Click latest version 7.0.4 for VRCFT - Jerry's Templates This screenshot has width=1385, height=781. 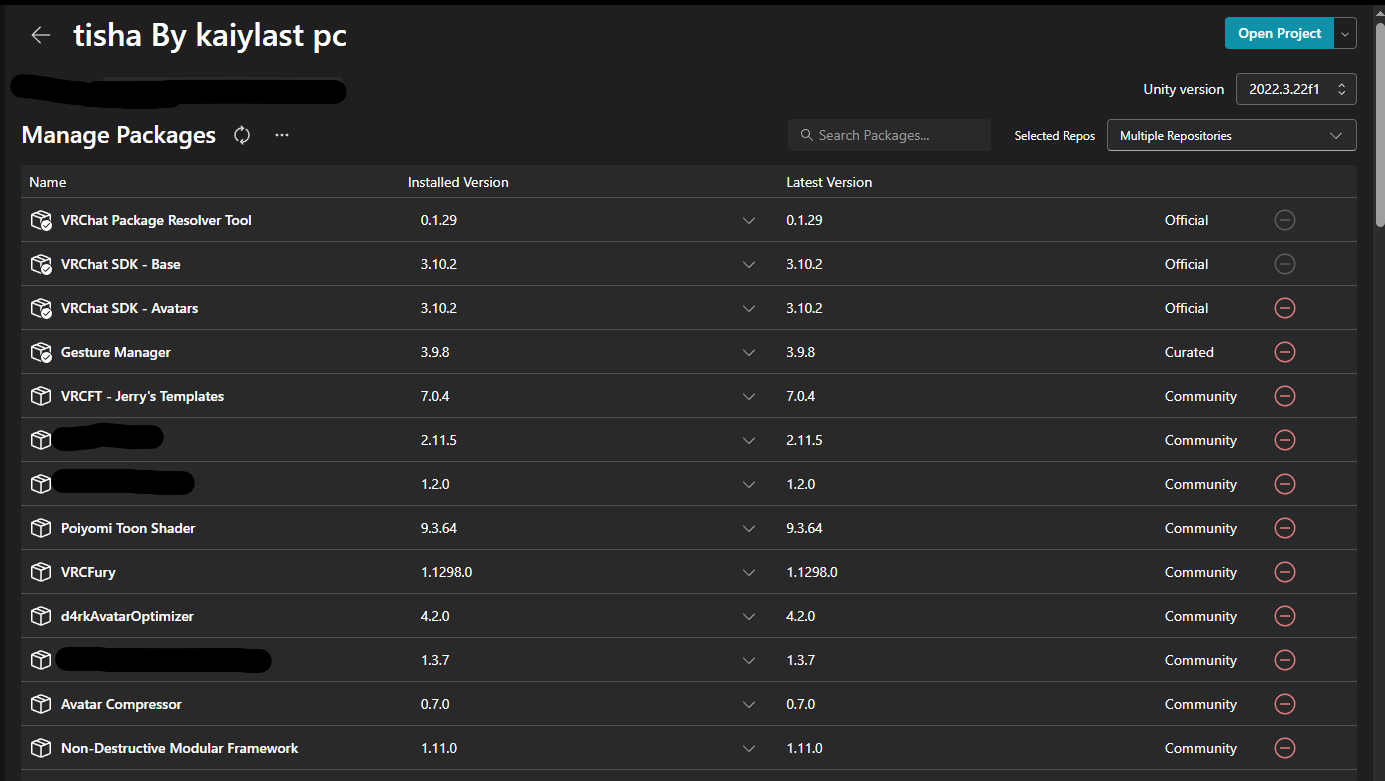pyautogui.click(x=801, y=396)
